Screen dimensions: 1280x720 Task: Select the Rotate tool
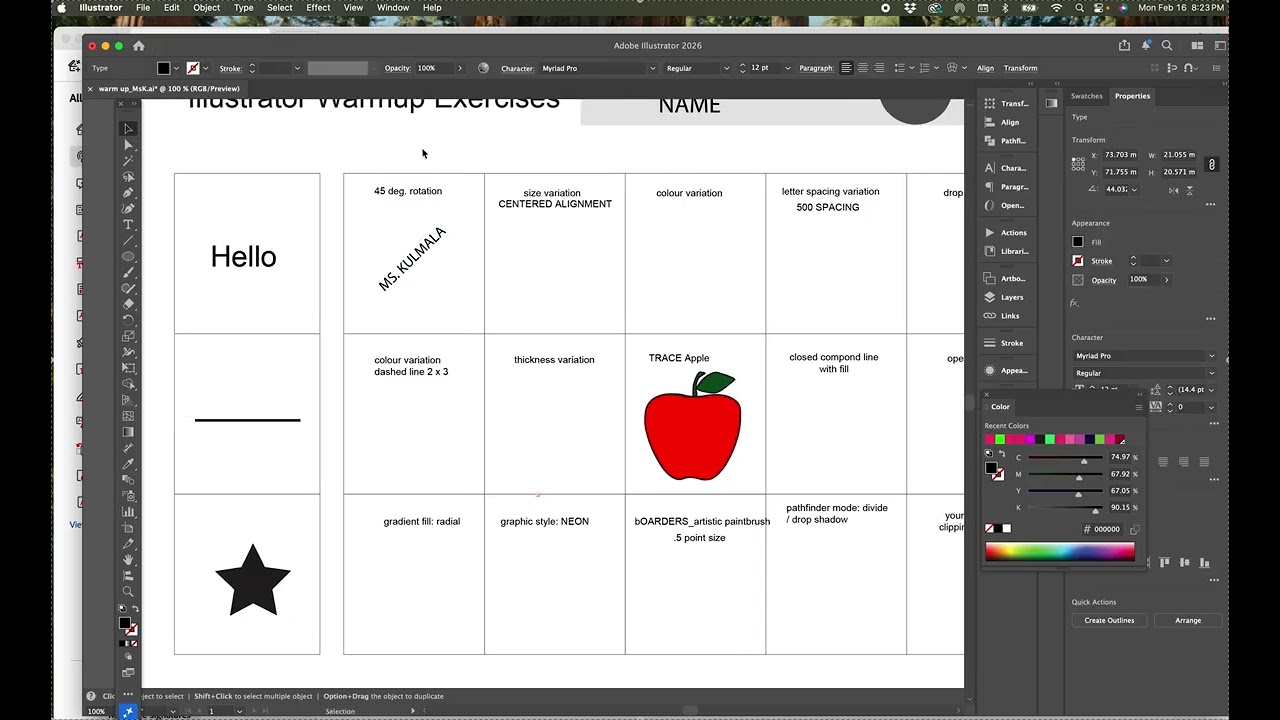(x=128, y=320)
